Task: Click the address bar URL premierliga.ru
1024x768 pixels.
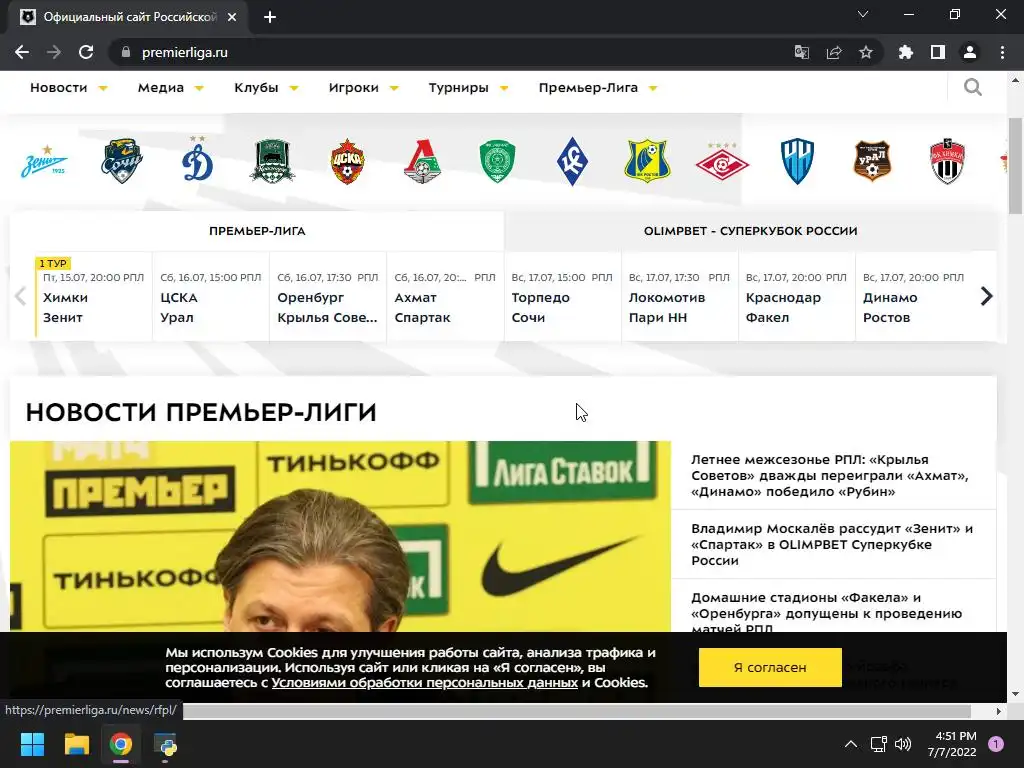Action: (185, 52)
